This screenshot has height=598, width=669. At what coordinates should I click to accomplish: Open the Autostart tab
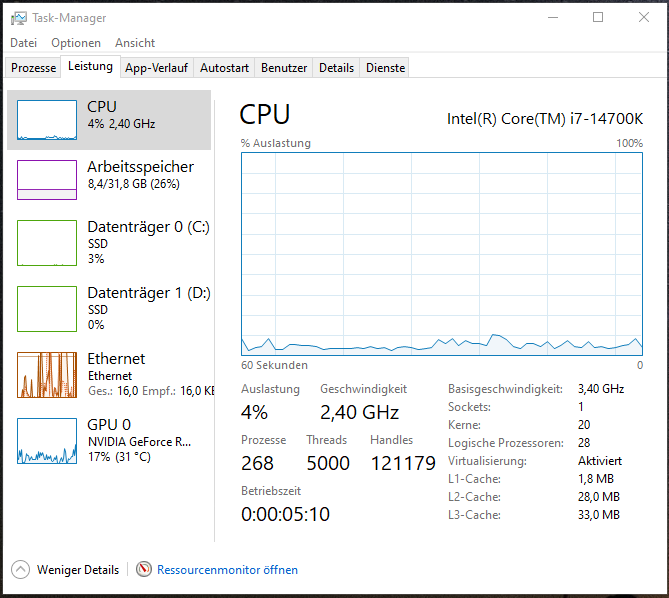224,68
